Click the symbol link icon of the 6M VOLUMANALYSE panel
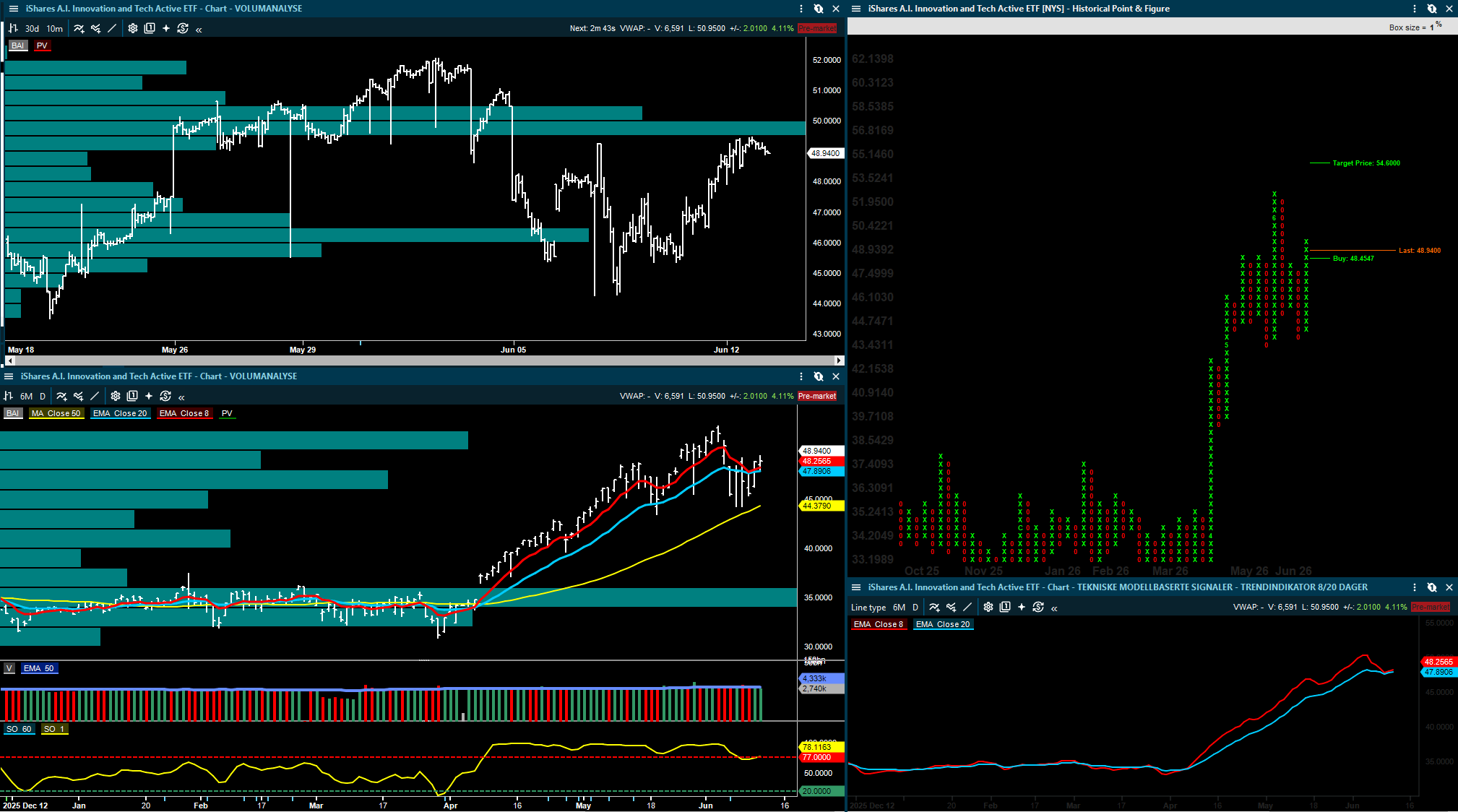The image size is (1458, 812). (x=819, y=376)
